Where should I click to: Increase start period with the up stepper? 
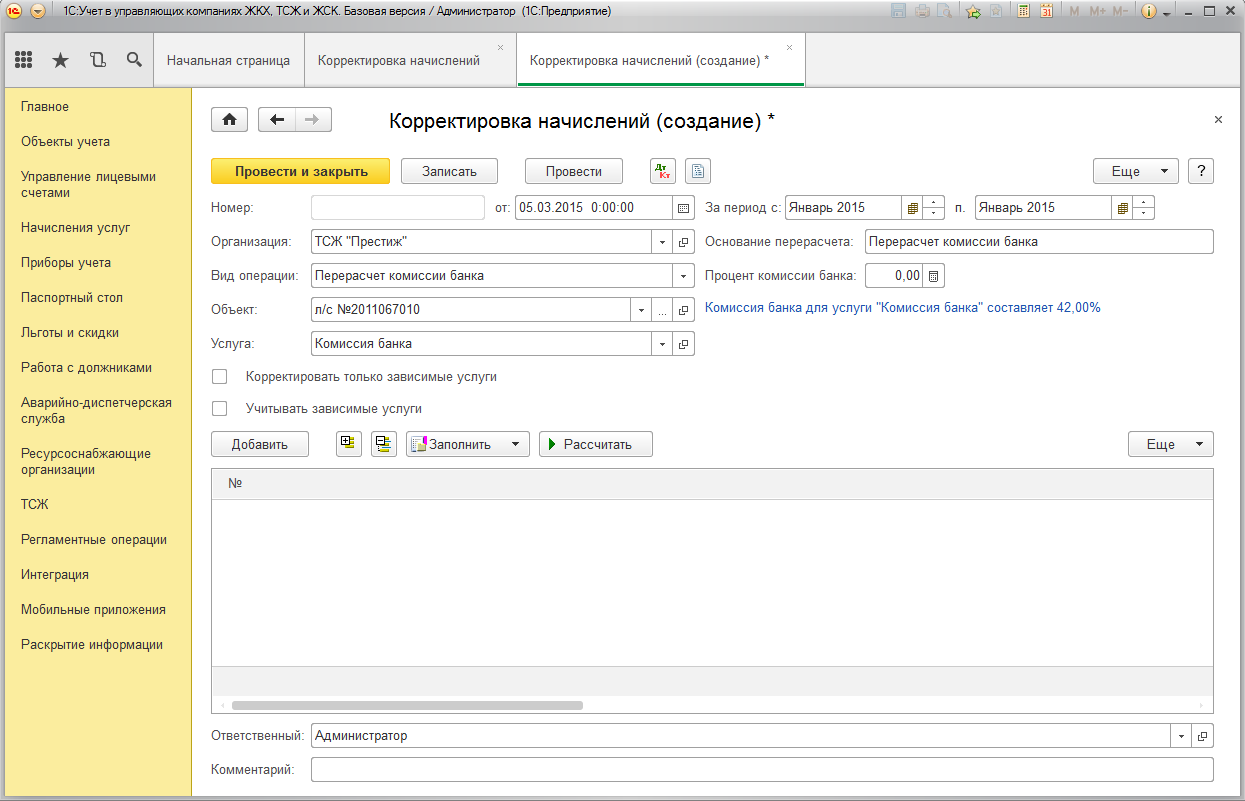point(934,202)
